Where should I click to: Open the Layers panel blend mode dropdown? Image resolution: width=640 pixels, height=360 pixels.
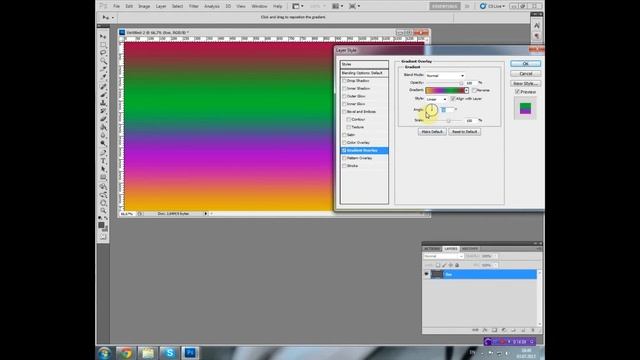(x=443, y=256)
